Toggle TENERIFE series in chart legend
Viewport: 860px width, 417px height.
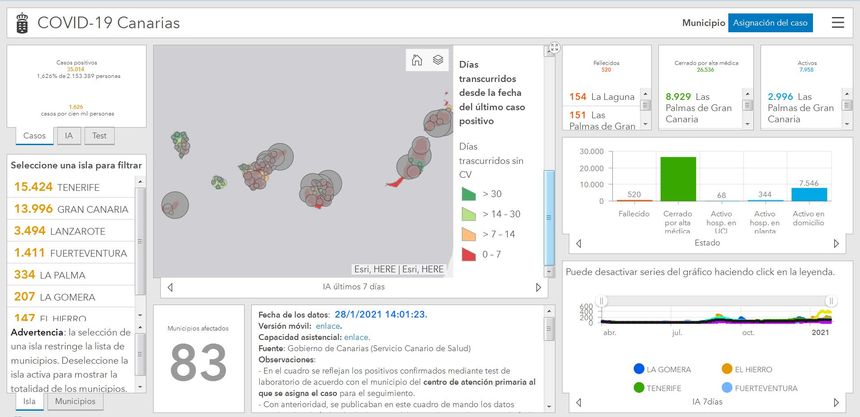(x=662, y=387)
